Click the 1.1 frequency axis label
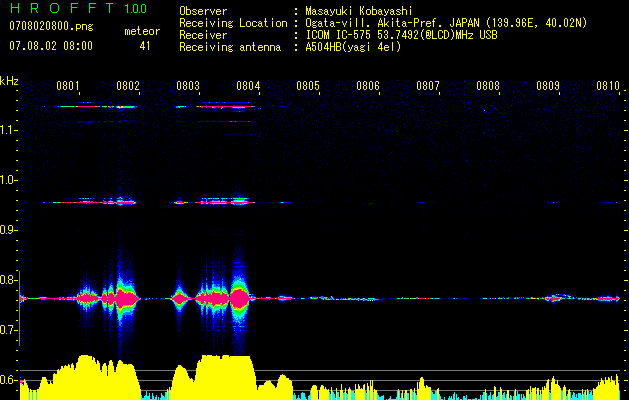 point(8,130)
